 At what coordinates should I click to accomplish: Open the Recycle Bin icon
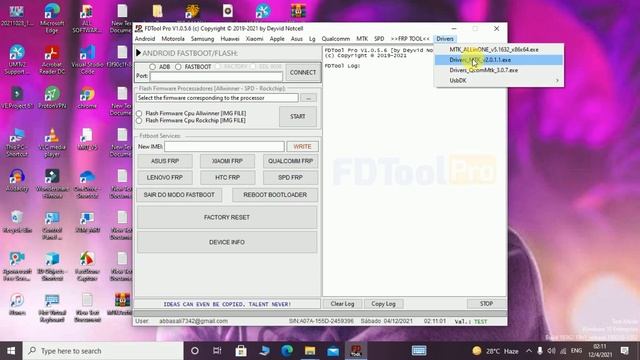pyautogui.click(x=17, y=222)
